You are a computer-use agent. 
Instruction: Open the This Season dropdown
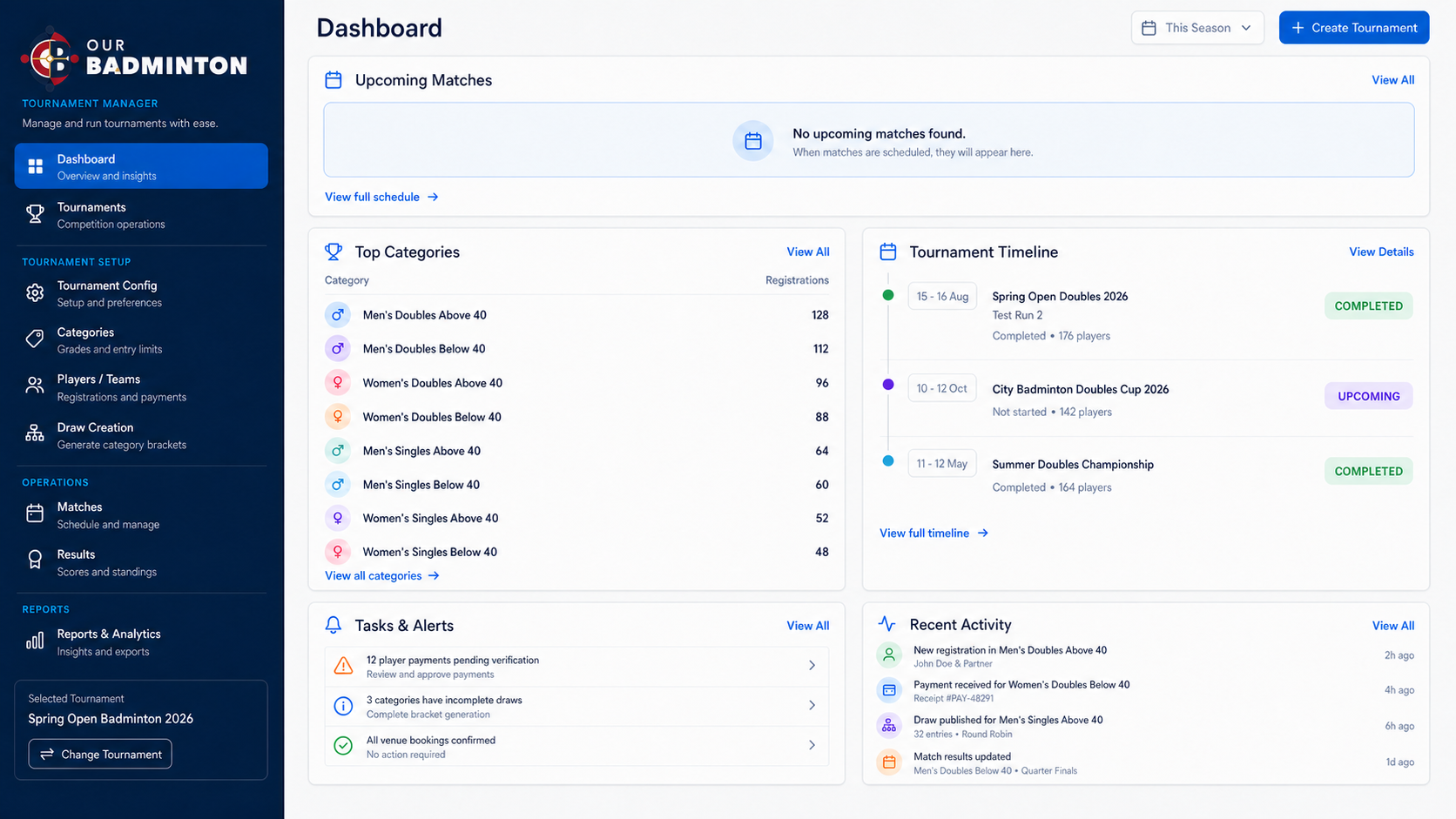tap(1197, 28)
